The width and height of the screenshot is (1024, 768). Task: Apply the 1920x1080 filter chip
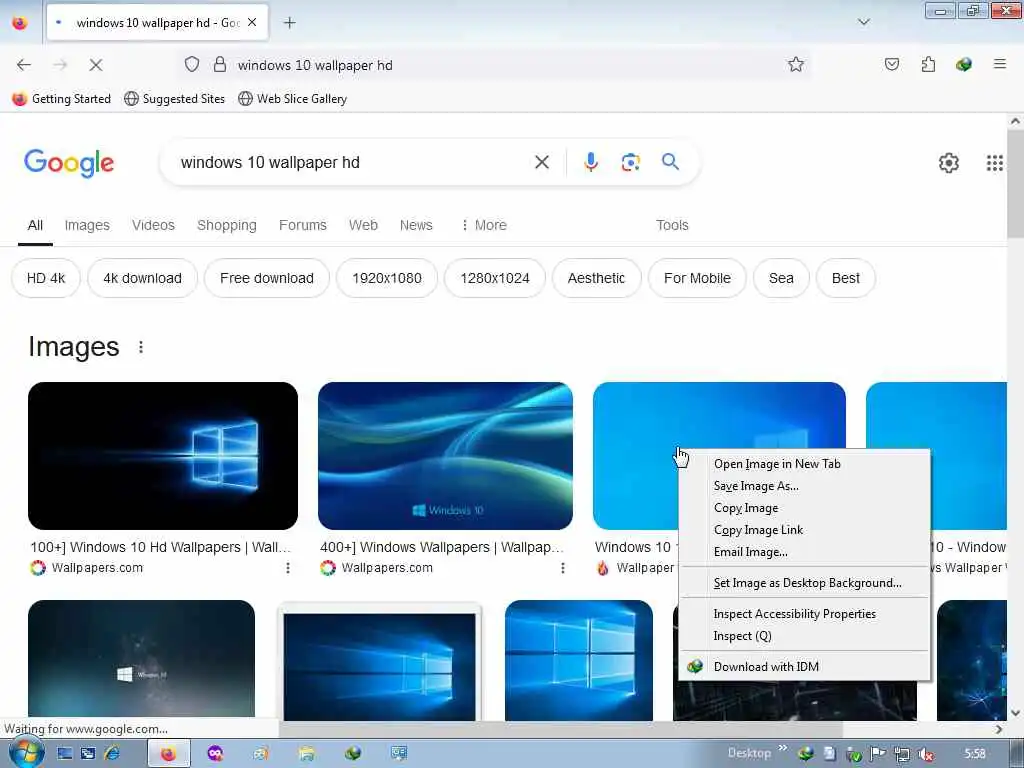pos(387,278)
